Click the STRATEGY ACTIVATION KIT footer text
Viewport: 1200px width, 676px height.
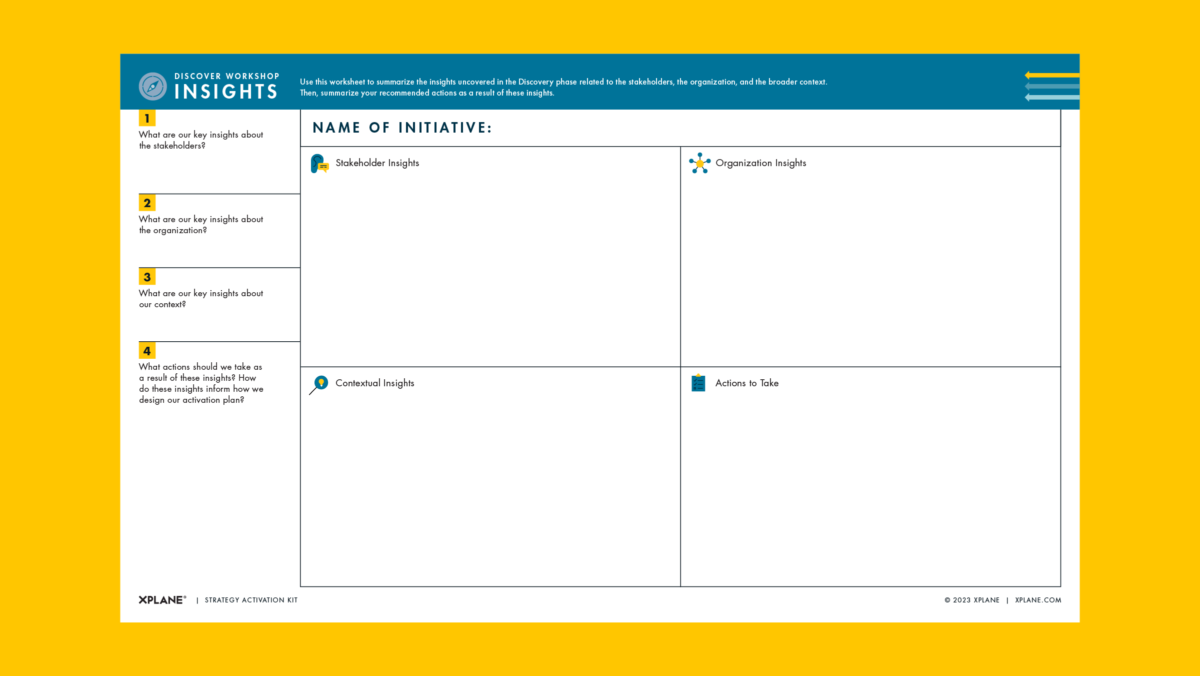[251, 600]
